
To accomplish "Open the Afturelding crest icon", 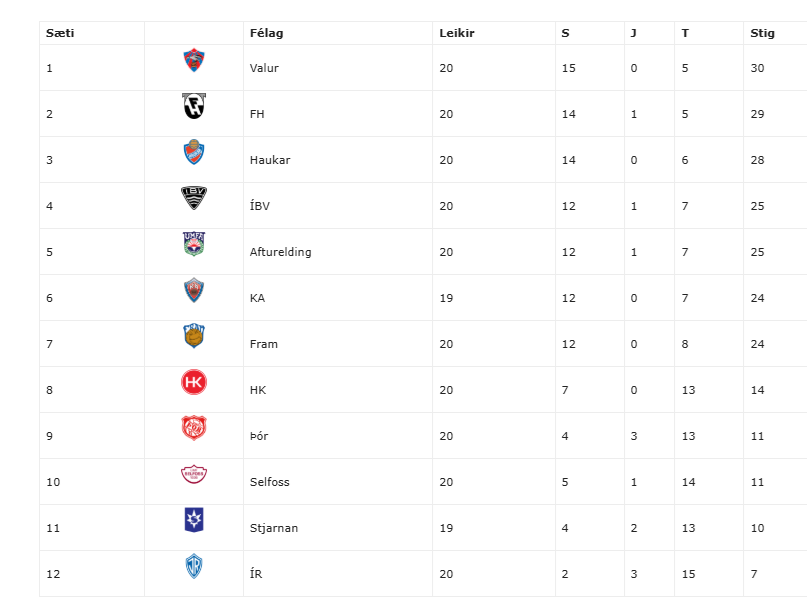I will click(193, 245).
